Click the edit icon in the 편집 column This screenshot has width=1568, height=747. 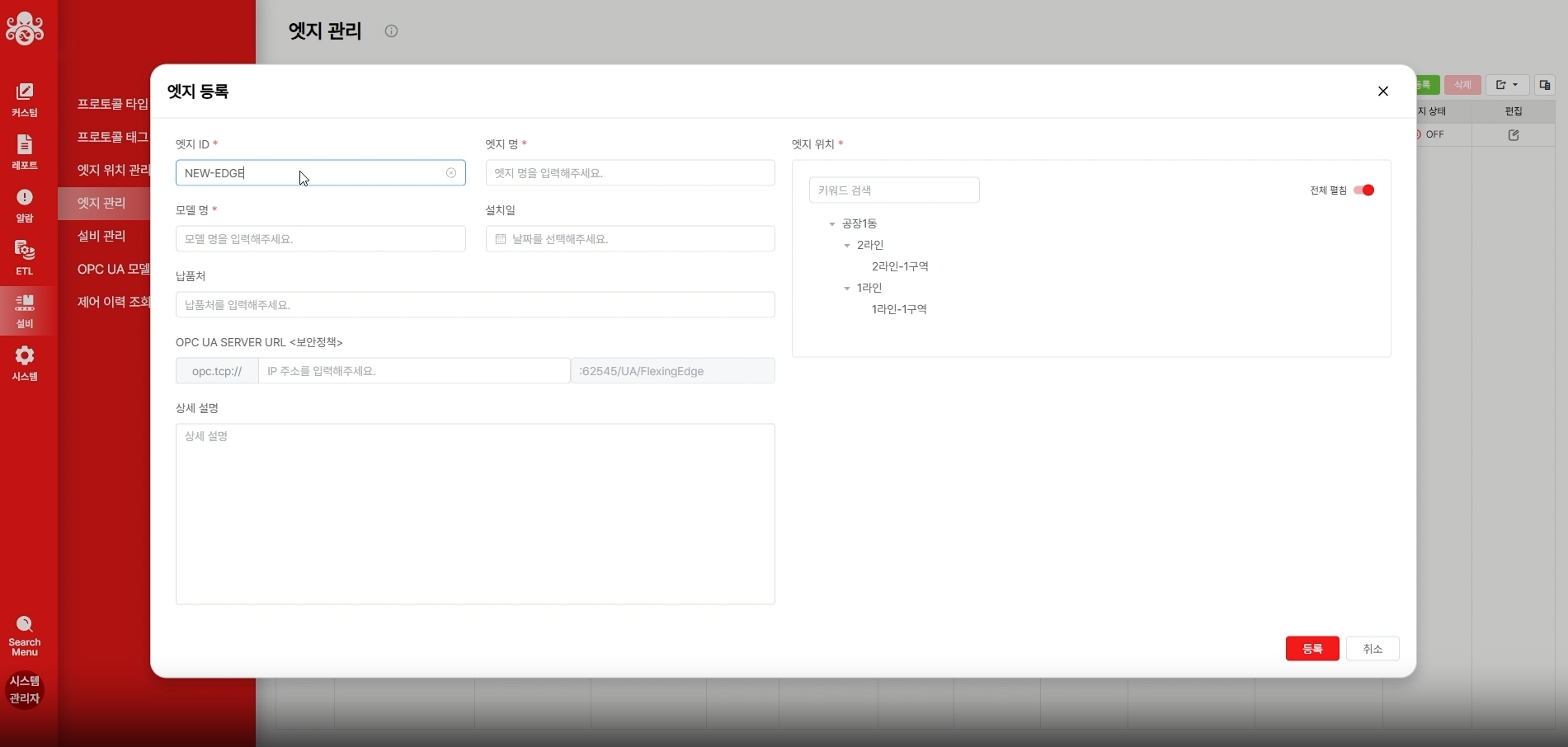1514,134
